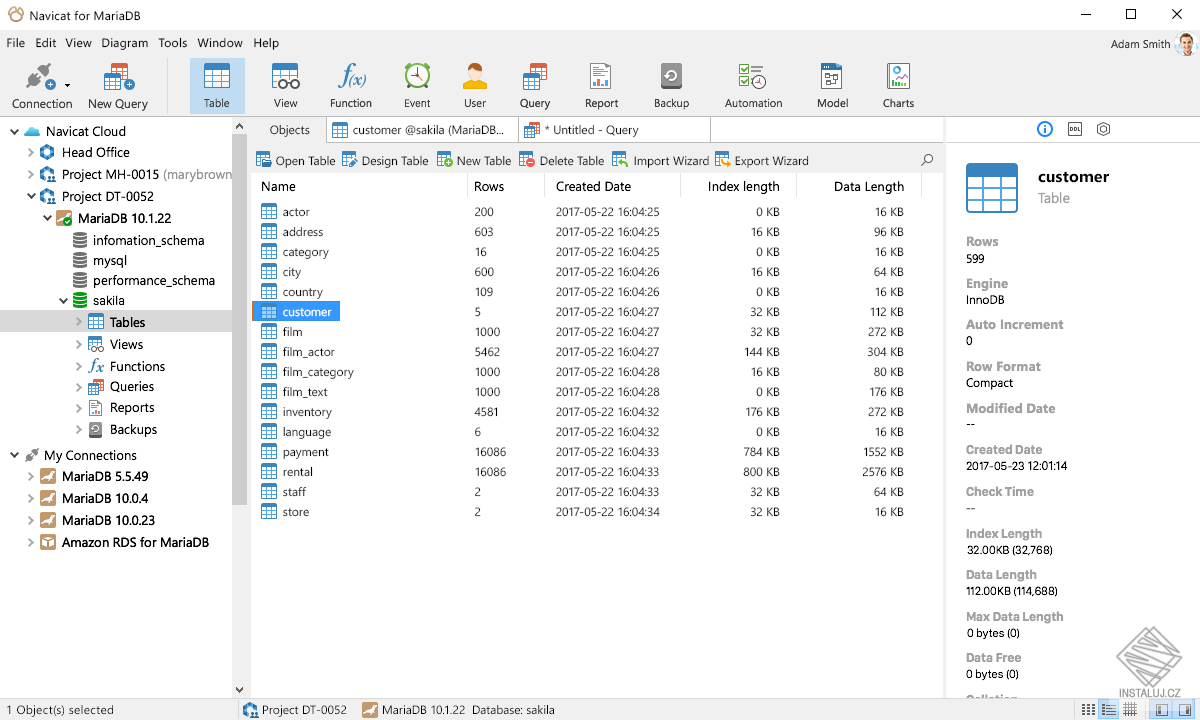Click the Design Table button
The width and height of the screenshot is (1200, 720).
coord(385,160)
